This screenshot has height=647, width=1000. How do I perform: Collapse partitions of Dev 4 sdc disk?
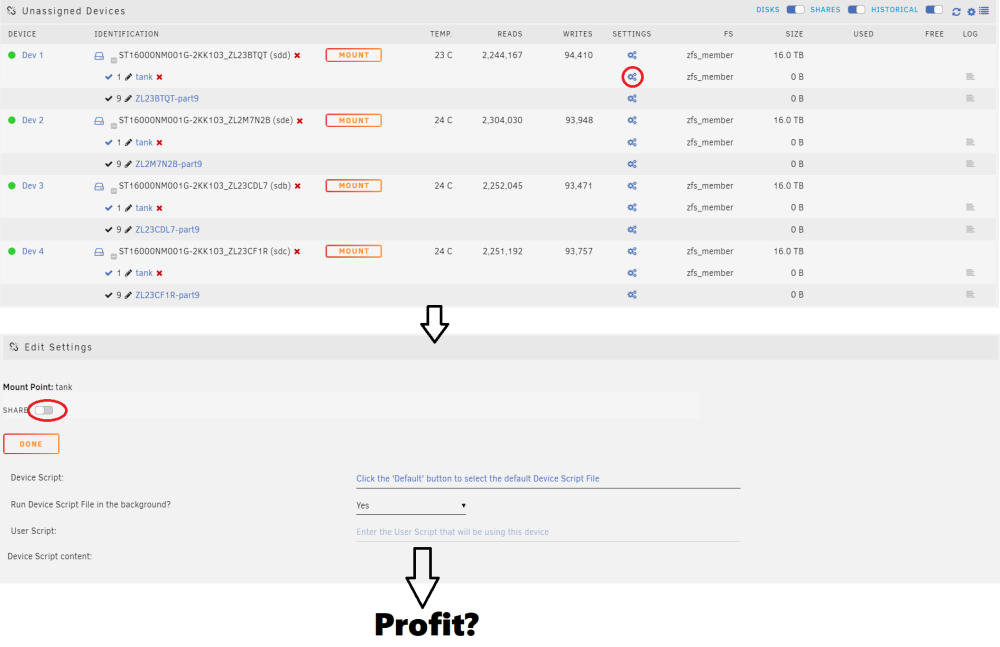pos(114,257)
